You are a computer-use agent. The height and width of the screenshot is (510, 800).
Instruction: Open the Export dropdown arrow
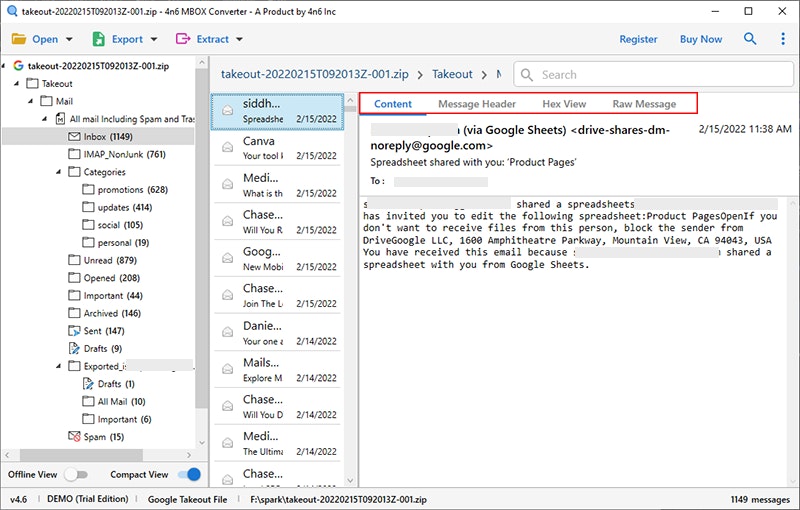coord(154,39)
